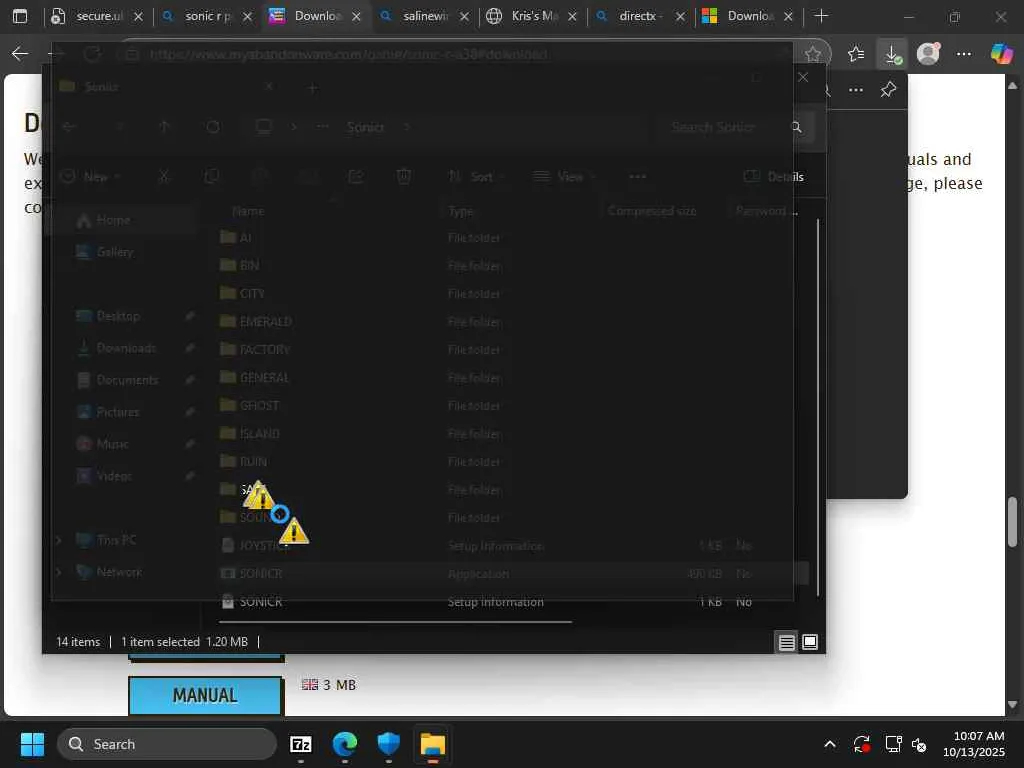1024x768 pixels.
Task: Click the Share icon in Explorer toolbar
Action: pos(355,176)
